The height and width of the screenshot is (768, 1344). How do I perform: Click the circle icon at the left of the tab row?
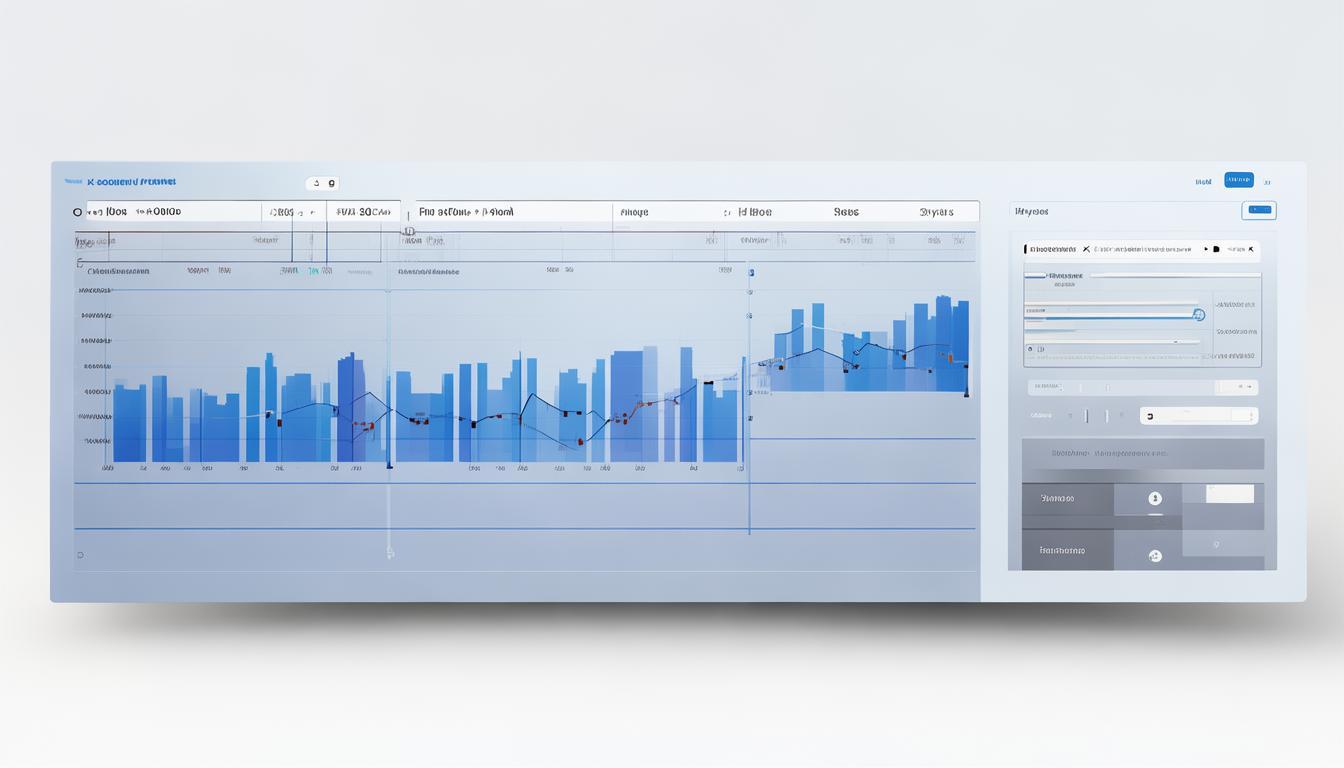[78, 212]
